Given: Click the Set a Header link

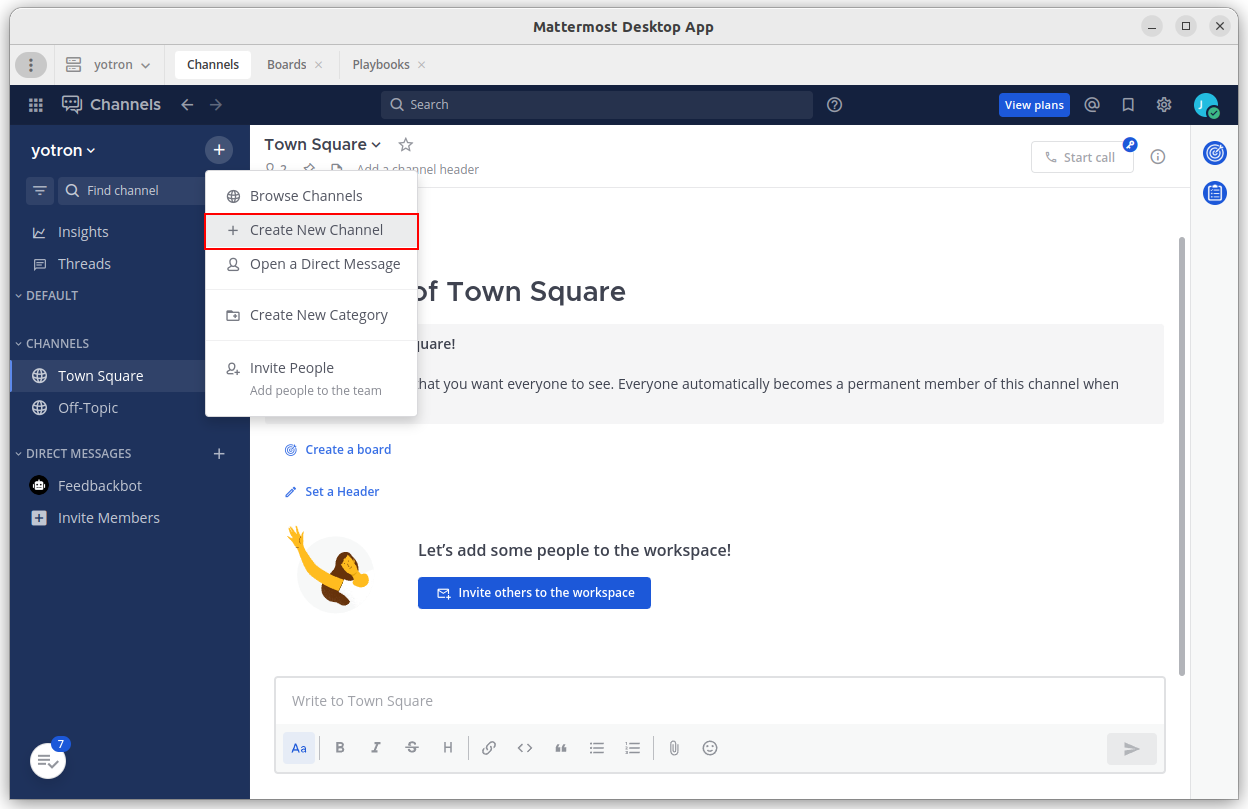Looking at the screenshot, I should (x=332, y=492).
